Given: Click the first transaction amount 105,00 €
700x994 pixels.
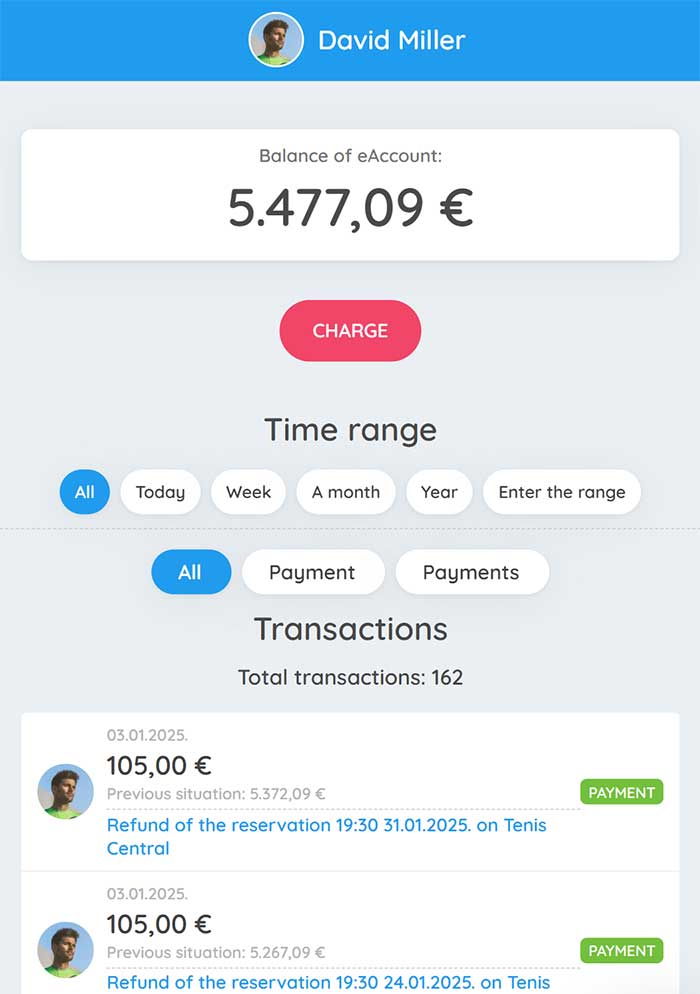Looking at the screenshot, I should pyautogui.click(x=159, y=765).
